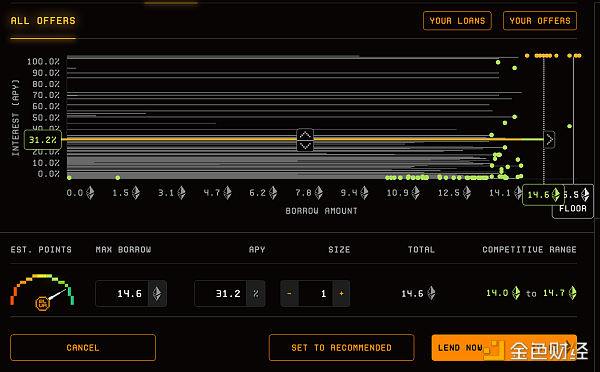Click the ETH icon beside 0.0 axis label
This screenshot has height=372, width=600.
(90, 193)
